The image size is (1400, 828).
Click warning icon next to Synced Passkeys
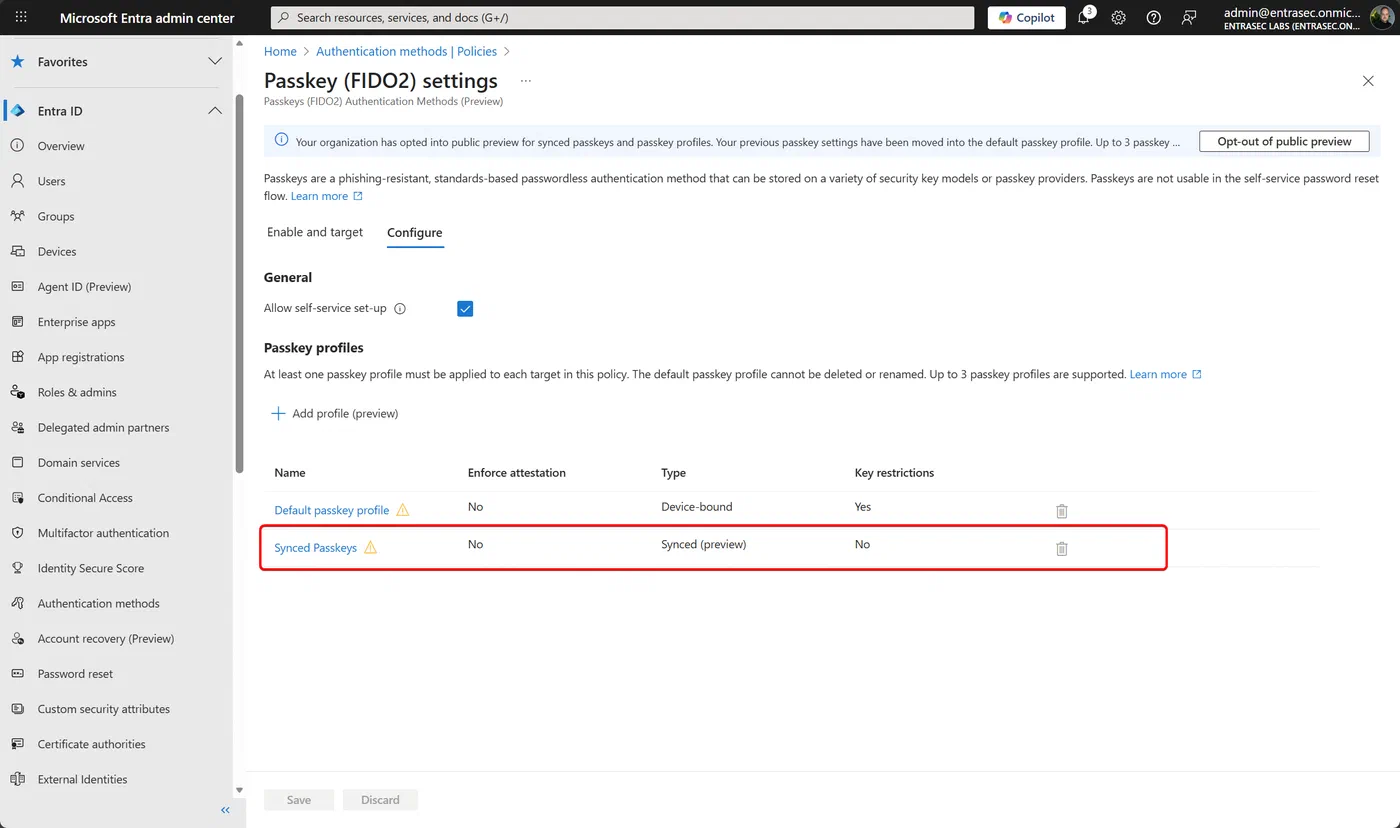click(x=371, y=547)
